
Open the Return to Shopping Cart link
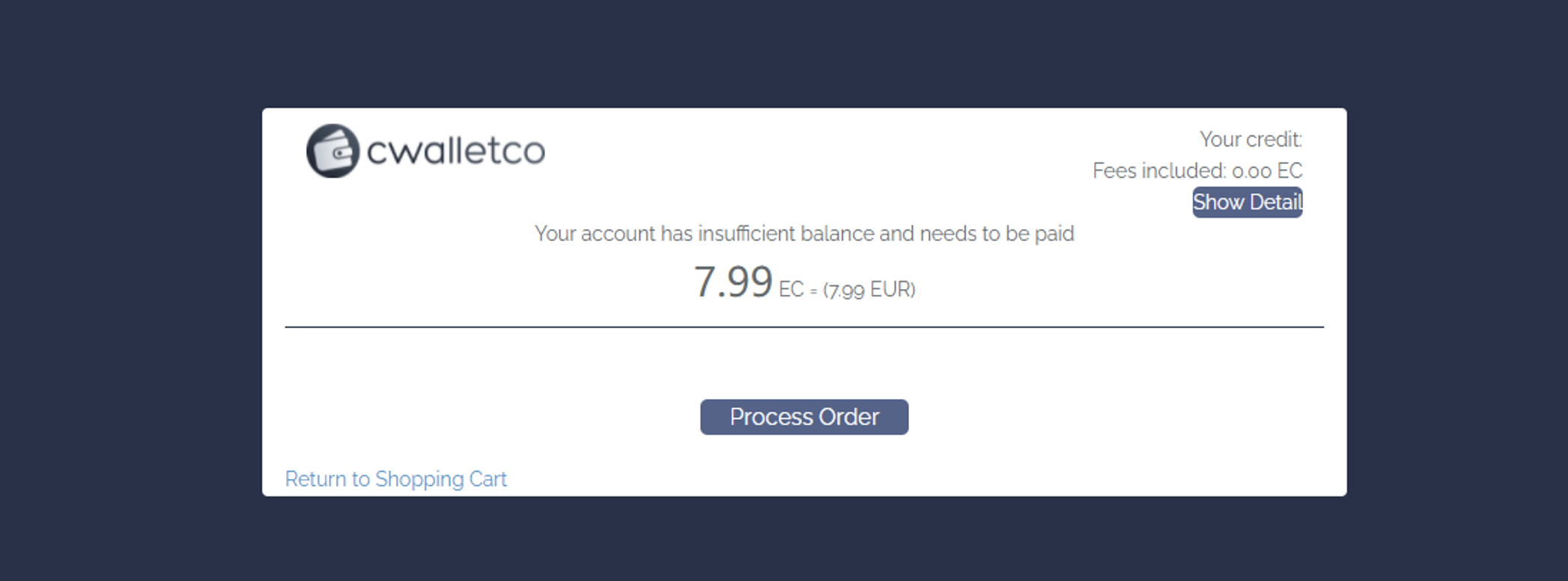click(395, 479)
